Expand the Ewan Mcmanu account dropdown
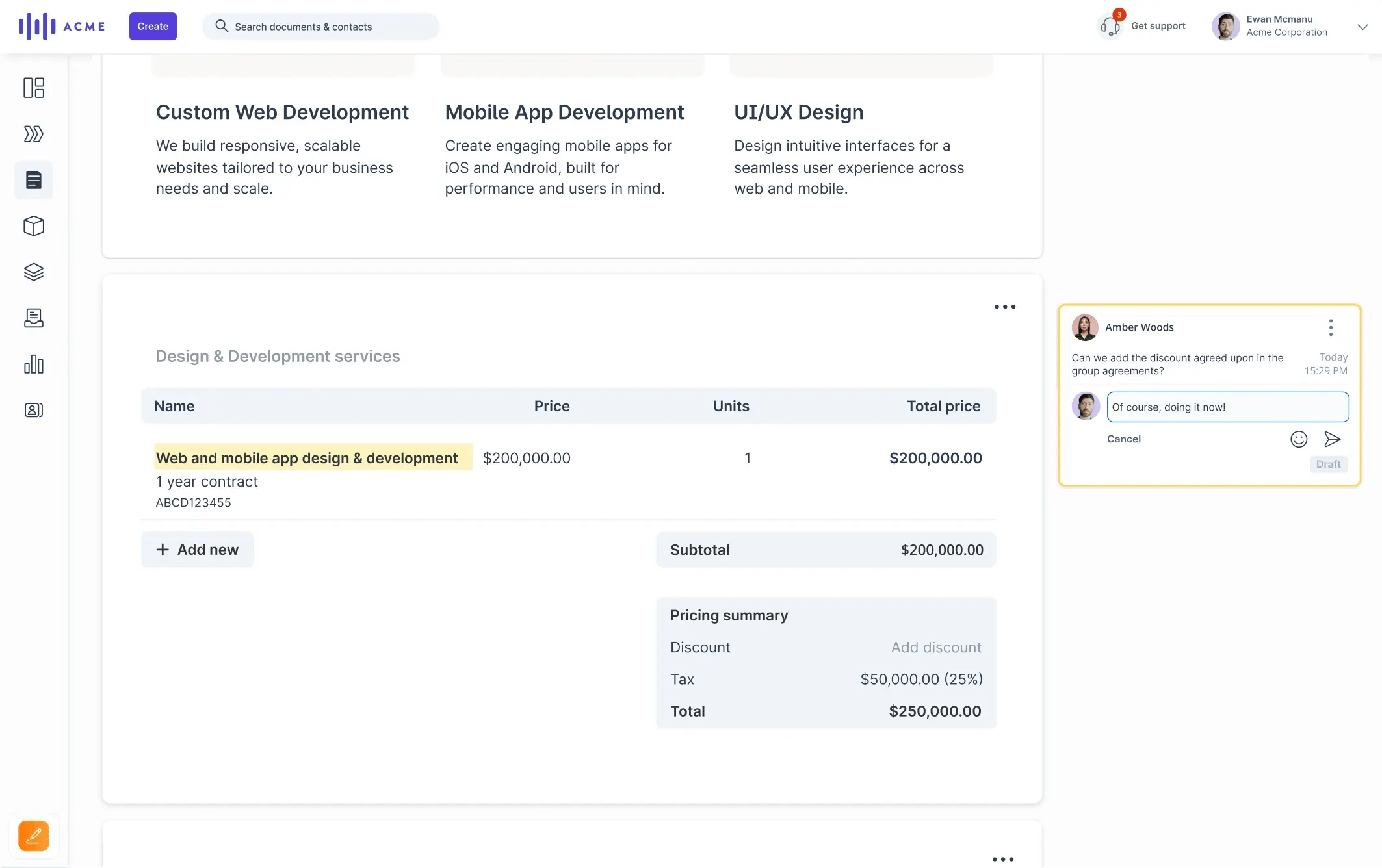1382x868 pixels. click(x=1362, y=27)
